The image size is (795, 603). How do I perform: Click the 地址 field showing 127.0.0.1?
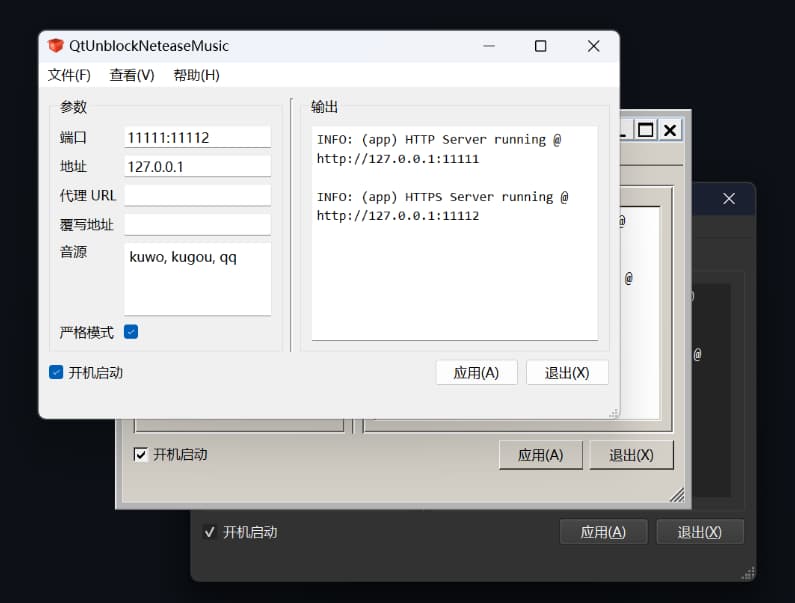(197, 166)
